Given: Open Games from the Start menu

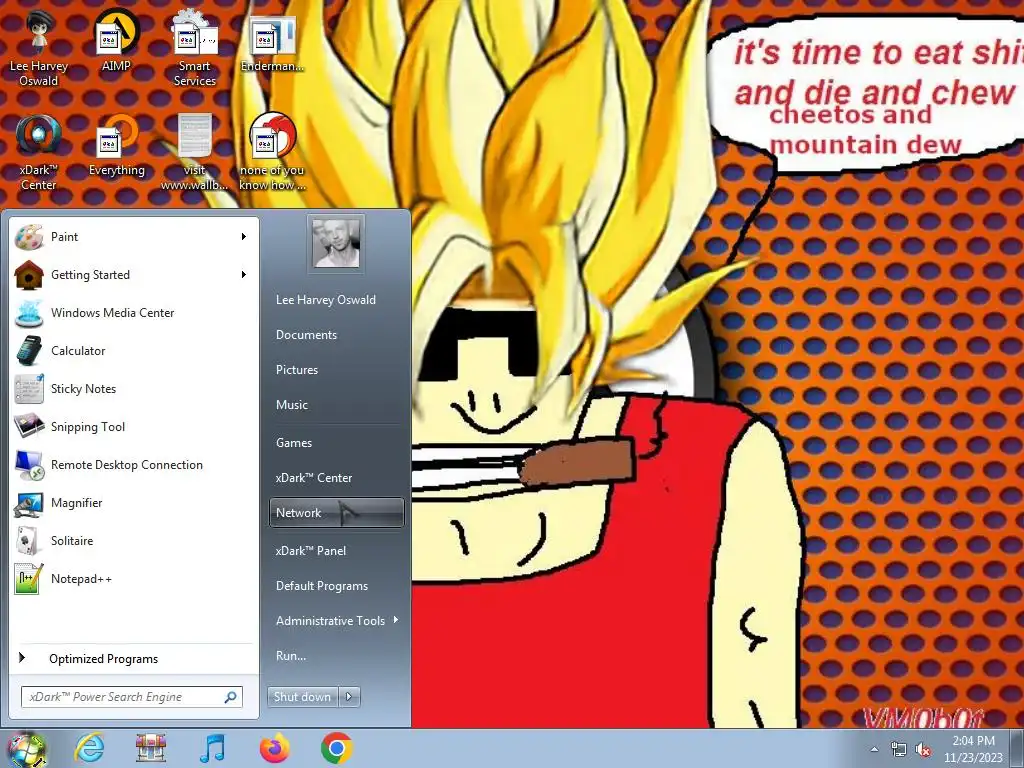Looking at the screenshot, I should 294,443.
